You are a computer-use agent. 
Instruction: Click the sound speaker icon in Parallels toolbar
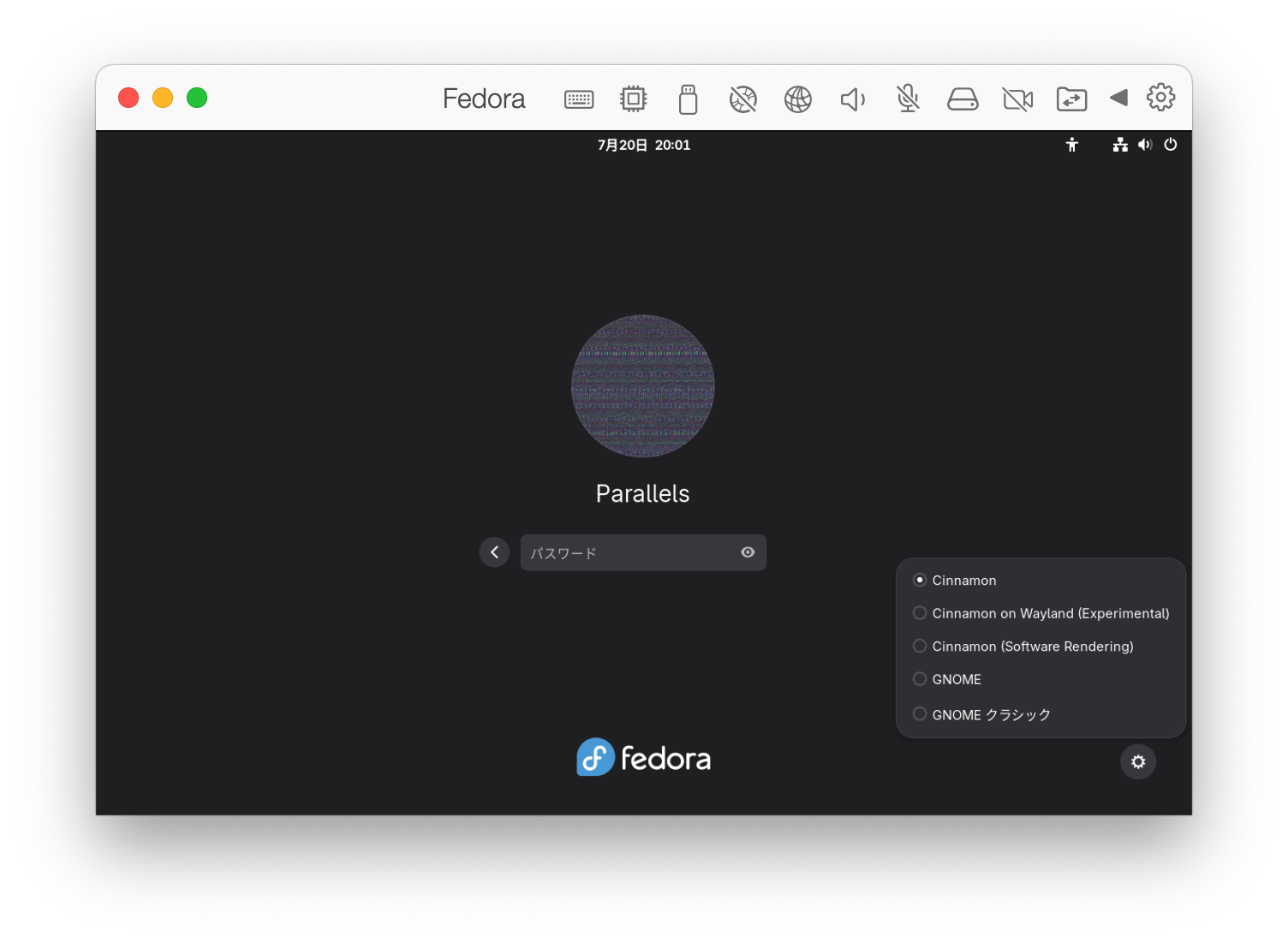click(x=853, y=99)
